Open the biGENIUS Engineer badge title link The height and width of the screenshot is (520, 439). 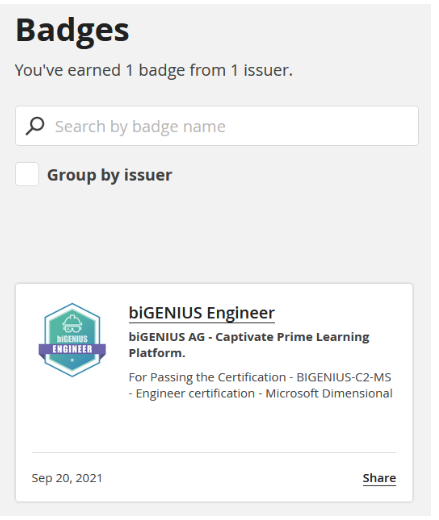[x=202, y=313]
